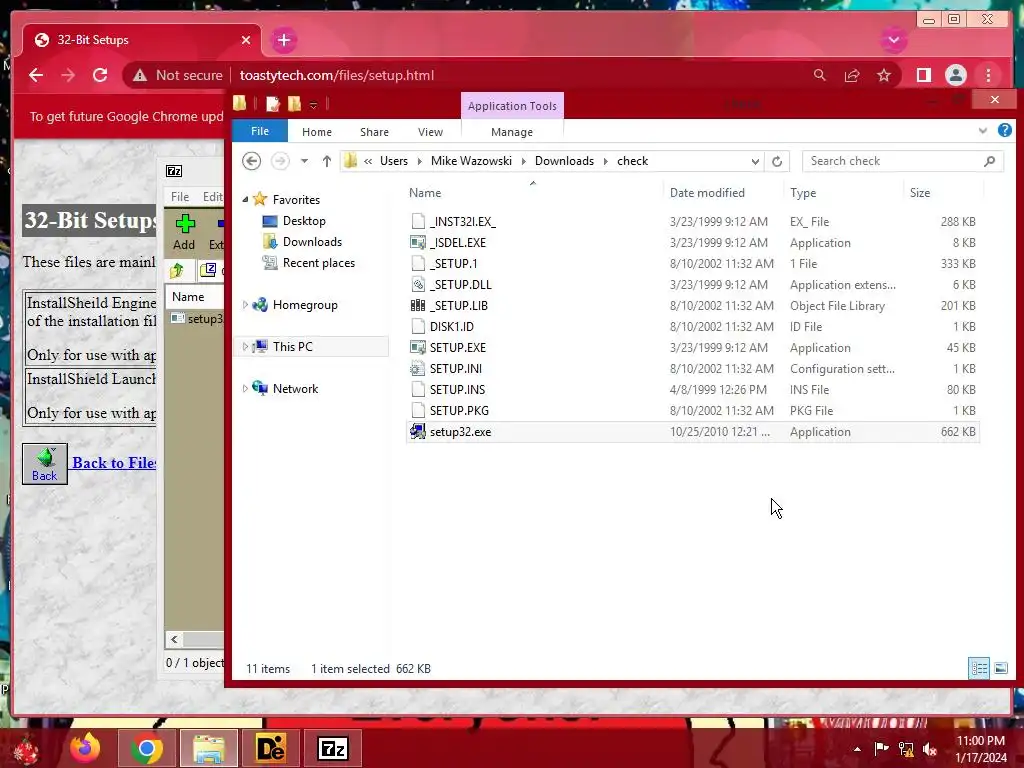1024x768 pixels.
Task: Select the _SETUP.DLL file icon
Action: [418, 285]
